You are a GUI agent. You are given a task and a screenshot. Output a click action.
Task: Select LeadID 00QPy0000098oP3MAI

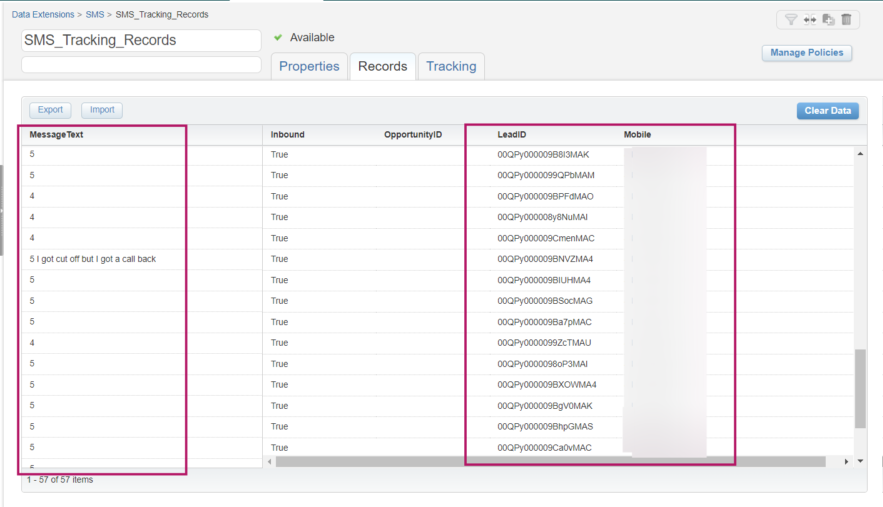pos(542,364)
